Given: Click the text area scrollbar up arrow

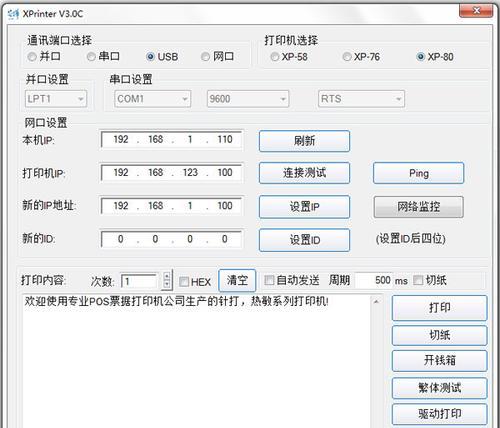Looking at the screenshot, I should pyautogui.click(x=377, y=302).
